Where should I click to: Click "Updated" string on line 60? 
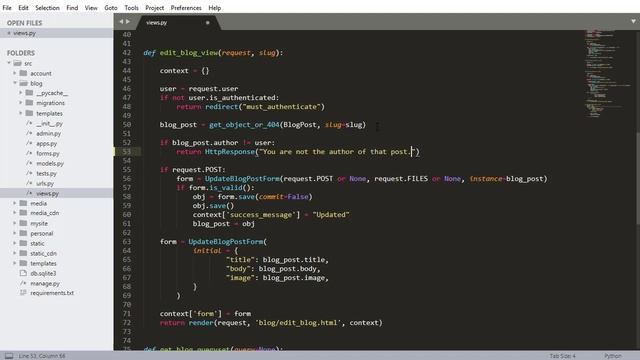[x=331, y=215]
